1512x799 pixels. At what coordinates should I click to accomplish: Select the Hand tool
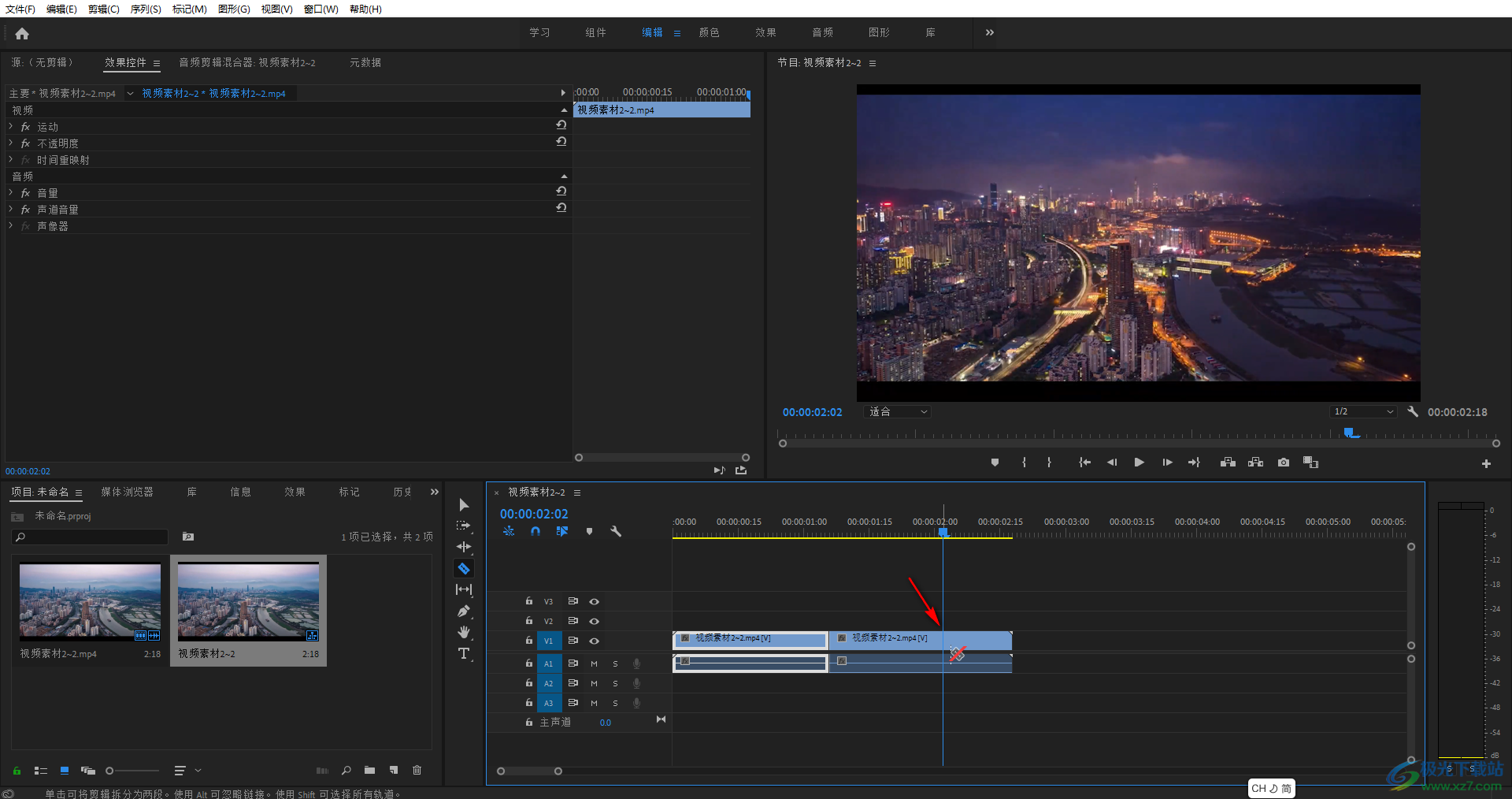(x=464, y=632)
